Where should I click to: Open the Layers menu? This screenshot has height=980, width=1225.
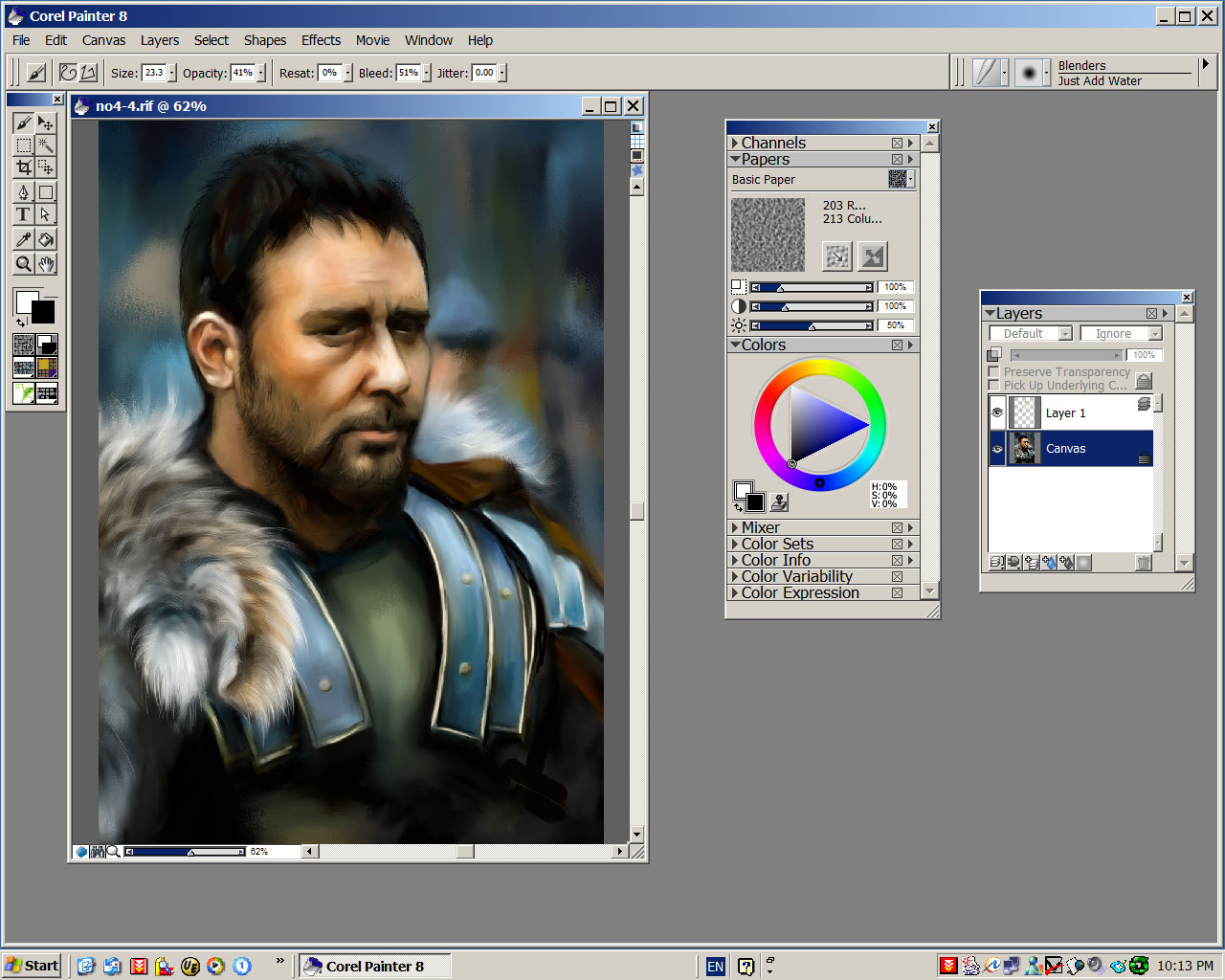tap(159, 40)
